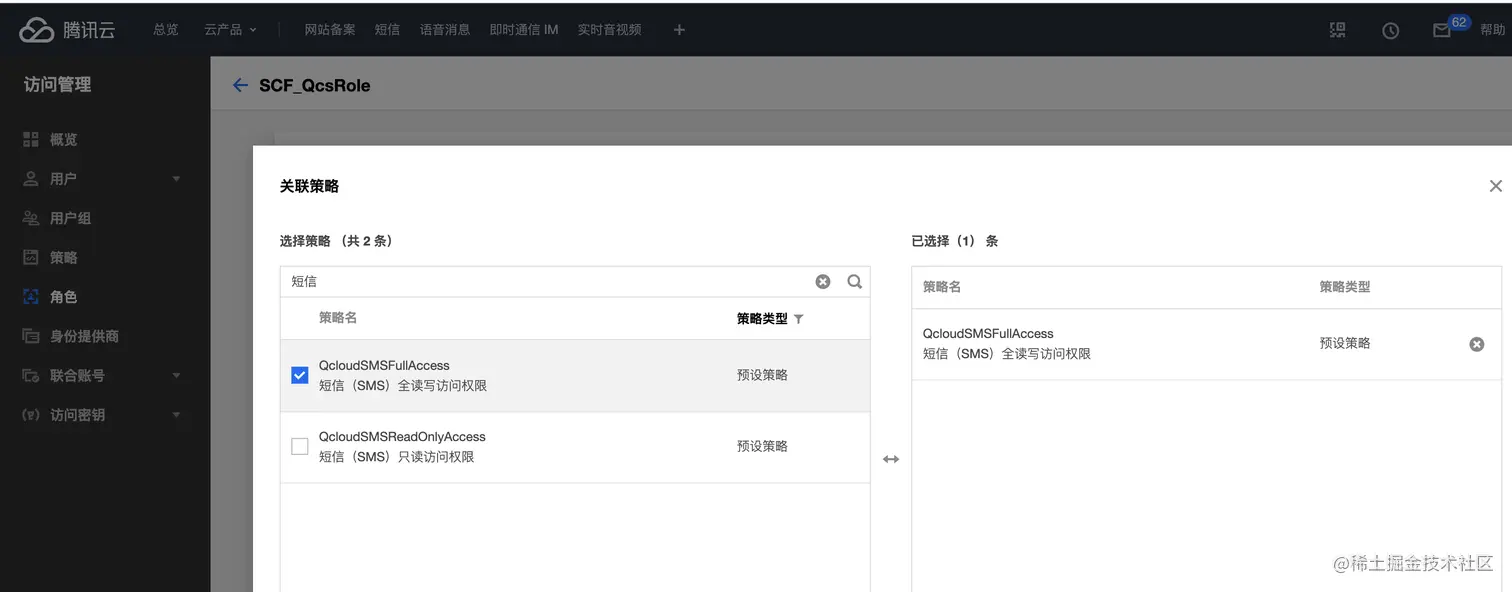Image resolution: width=1512 pixels, height=592 pixels.
Task: Open 用户 in the sidebar
Action: pos(64,178)
